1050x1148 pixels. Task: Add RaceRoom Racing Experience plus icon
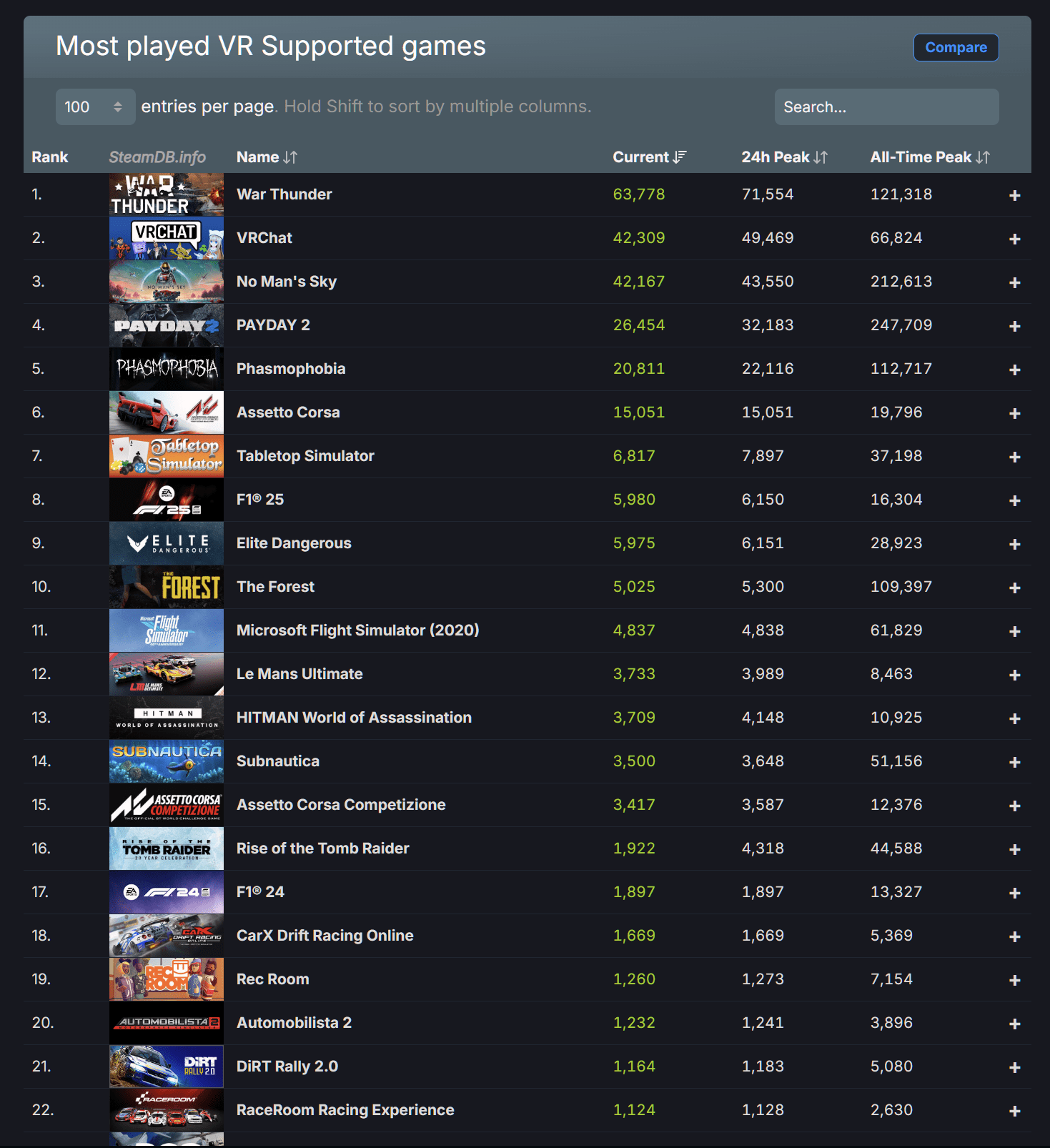(x=1014, y=1111)
